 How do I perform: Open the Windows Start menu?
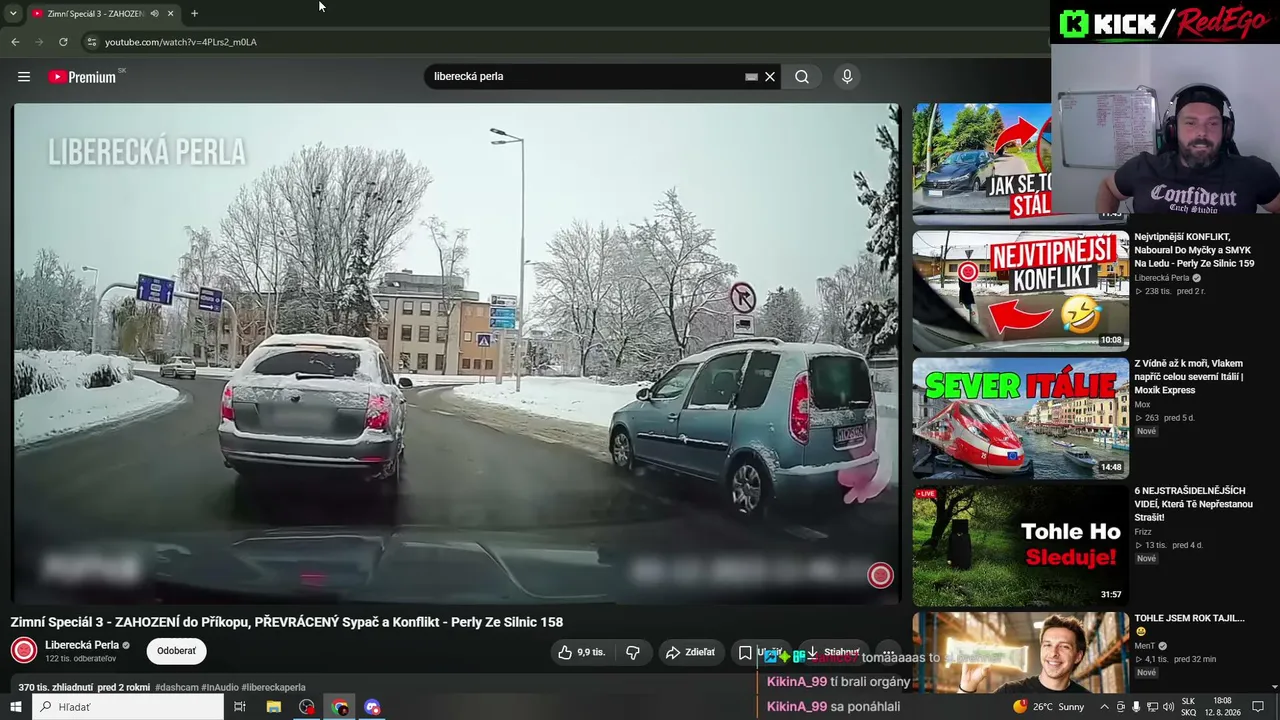tap(16, 707)
